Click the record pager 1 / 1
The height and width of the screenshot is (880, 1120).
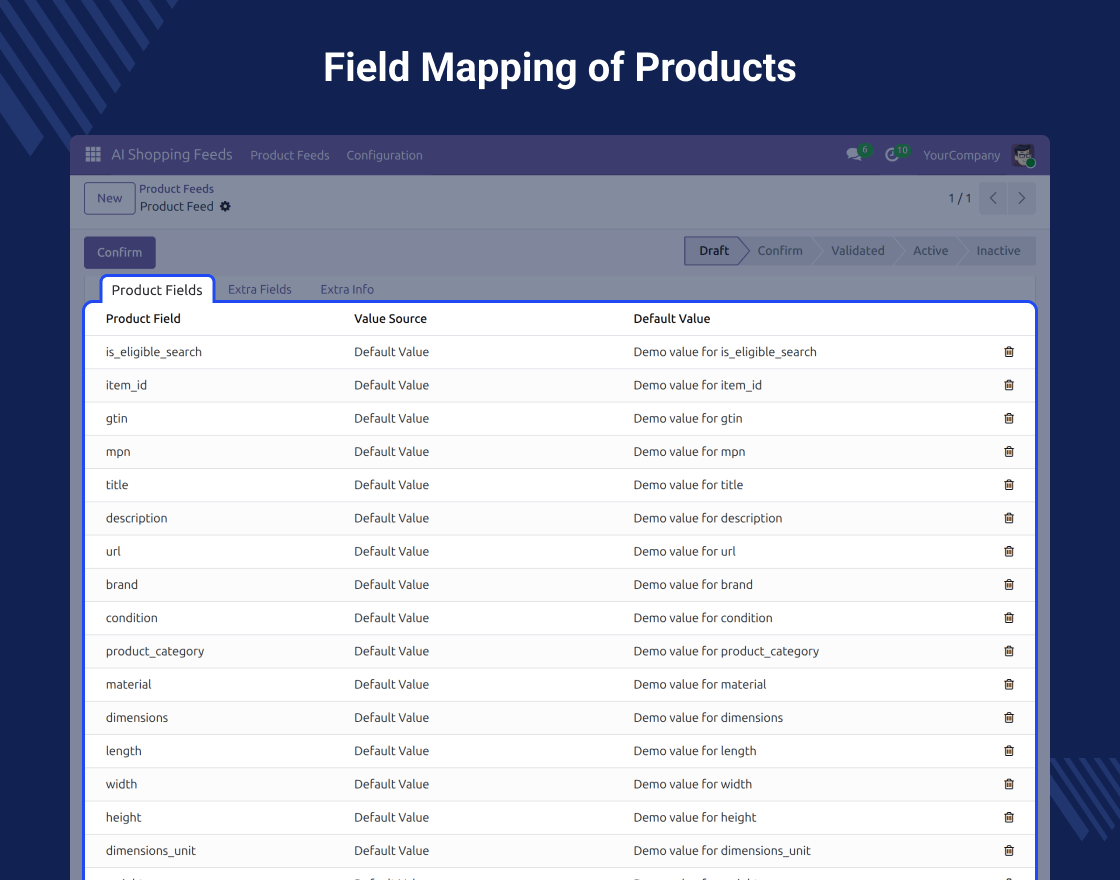pos(959,198)
